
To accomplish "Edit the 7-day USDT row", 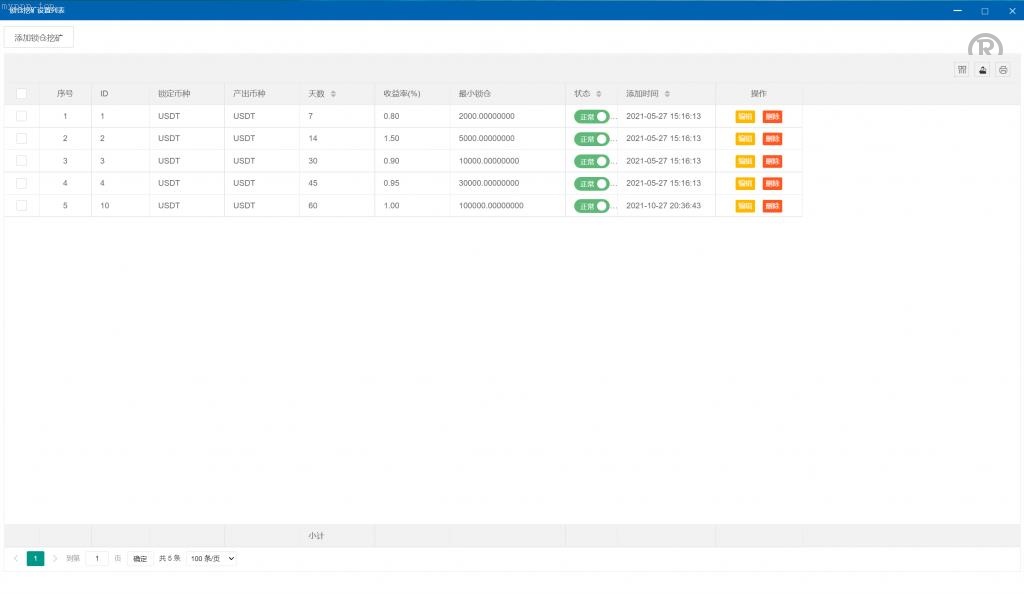I will 745,116.
